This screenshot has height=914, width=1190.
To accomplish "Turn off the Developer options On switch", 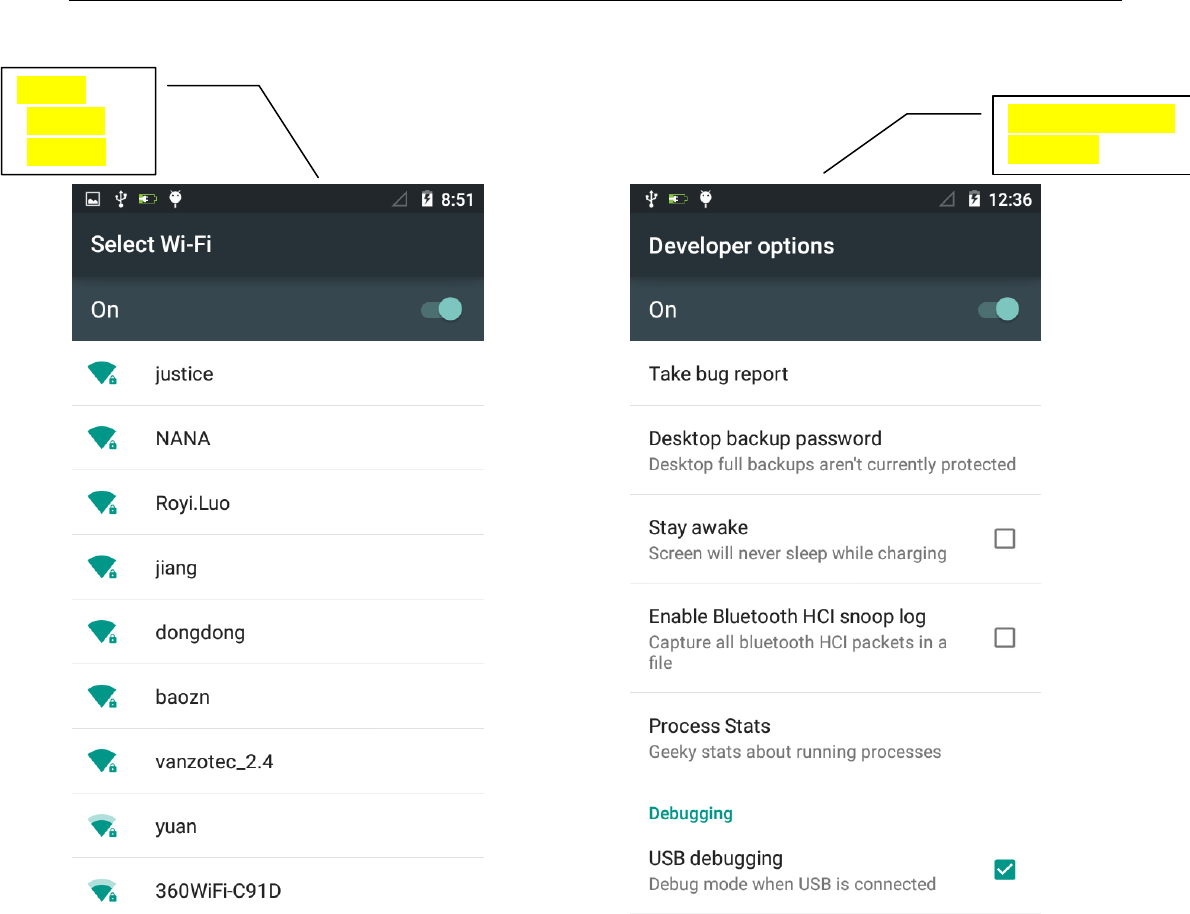I will point(999,309).
